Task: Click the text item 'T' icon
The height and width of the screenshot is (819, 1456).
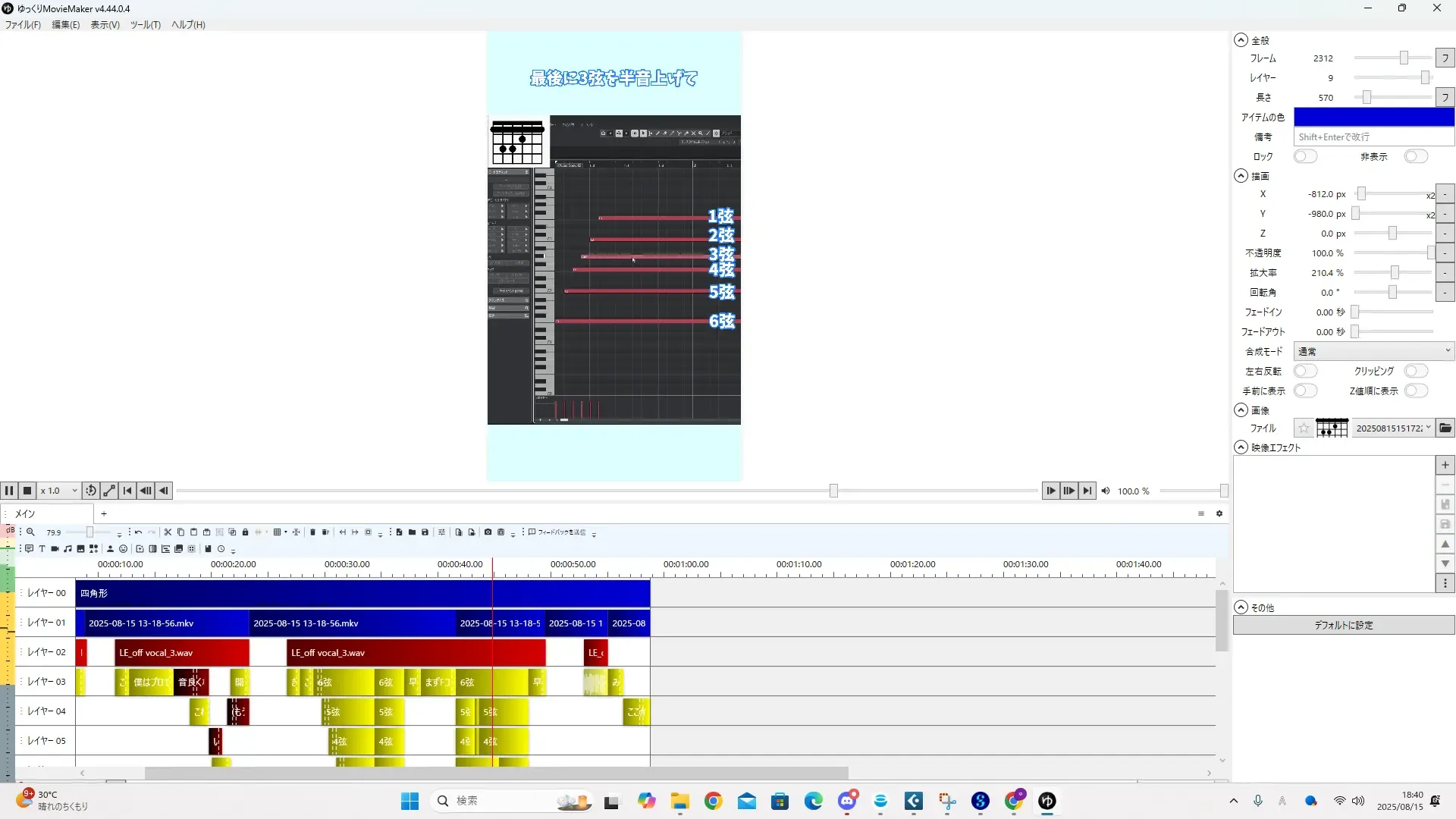Action: (42, 549)
